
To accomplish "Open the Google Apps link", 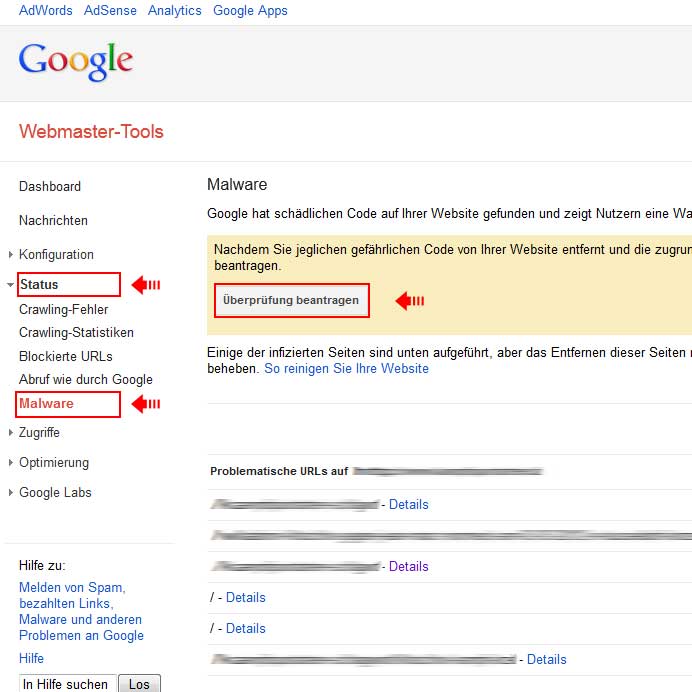I will pos(250,10).
